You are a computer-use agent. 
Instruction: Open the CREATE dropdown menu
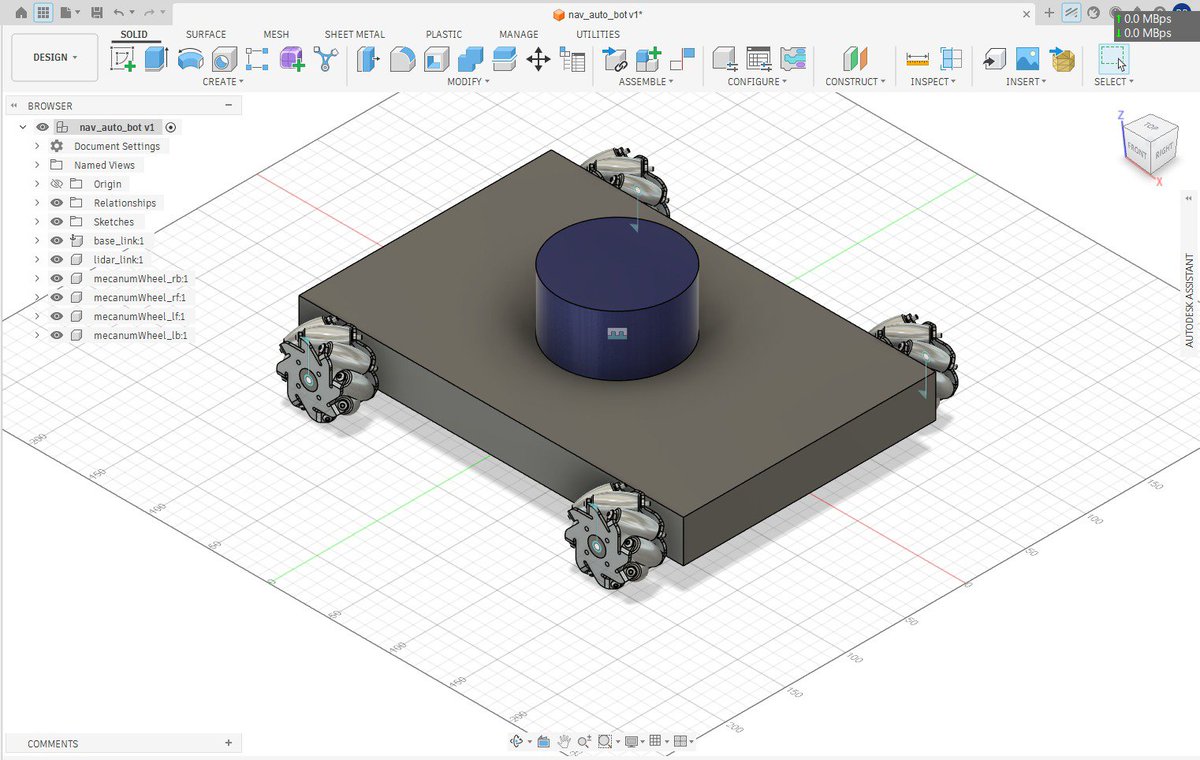223,82
